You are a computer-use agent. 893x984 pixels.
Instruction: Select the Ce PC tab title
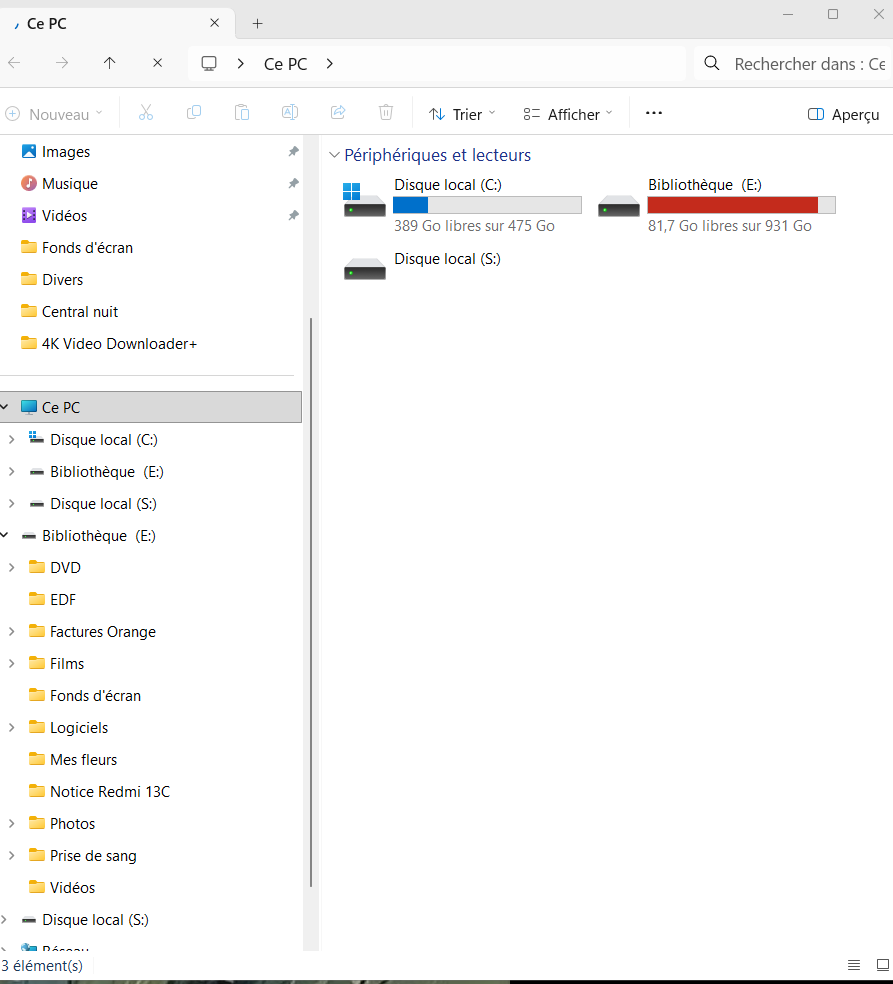click(x=46, y=24)
